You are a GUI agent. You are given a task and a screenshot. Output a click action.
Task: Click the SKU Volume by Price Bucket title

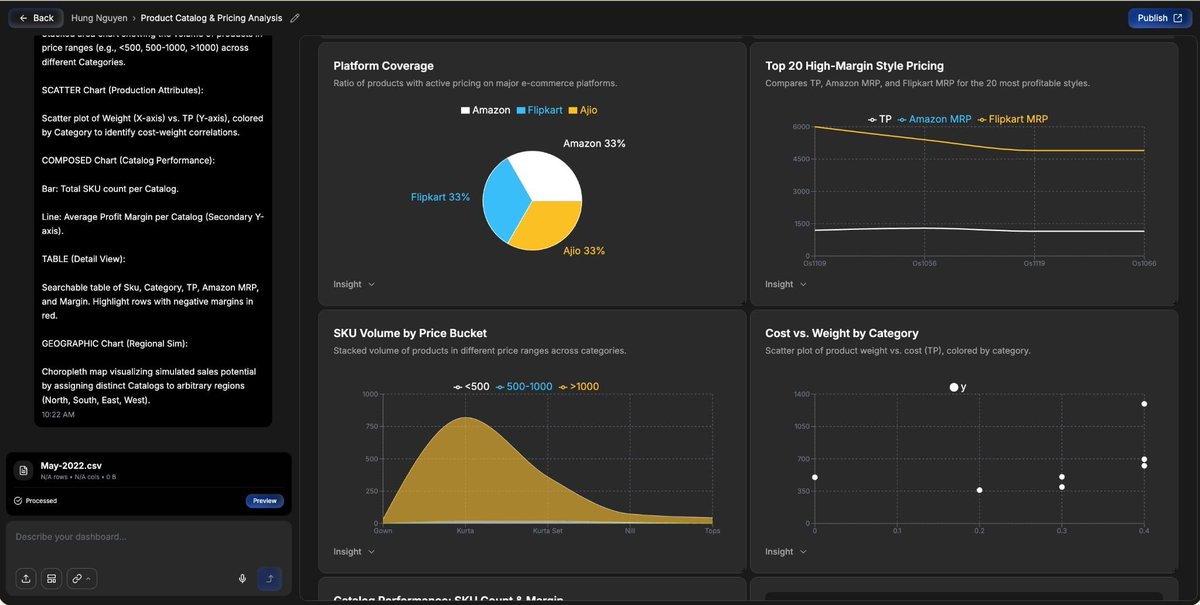[x=410, y=333]
